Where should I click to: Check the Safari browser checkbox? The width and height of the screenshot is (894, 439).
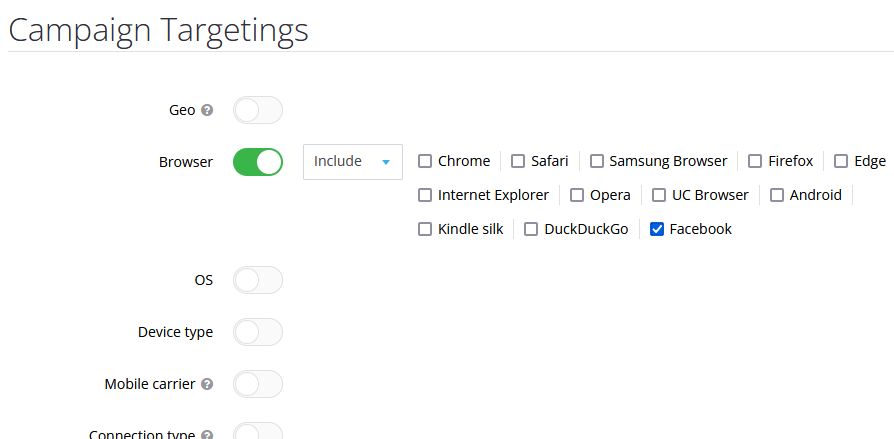(518, 161)
